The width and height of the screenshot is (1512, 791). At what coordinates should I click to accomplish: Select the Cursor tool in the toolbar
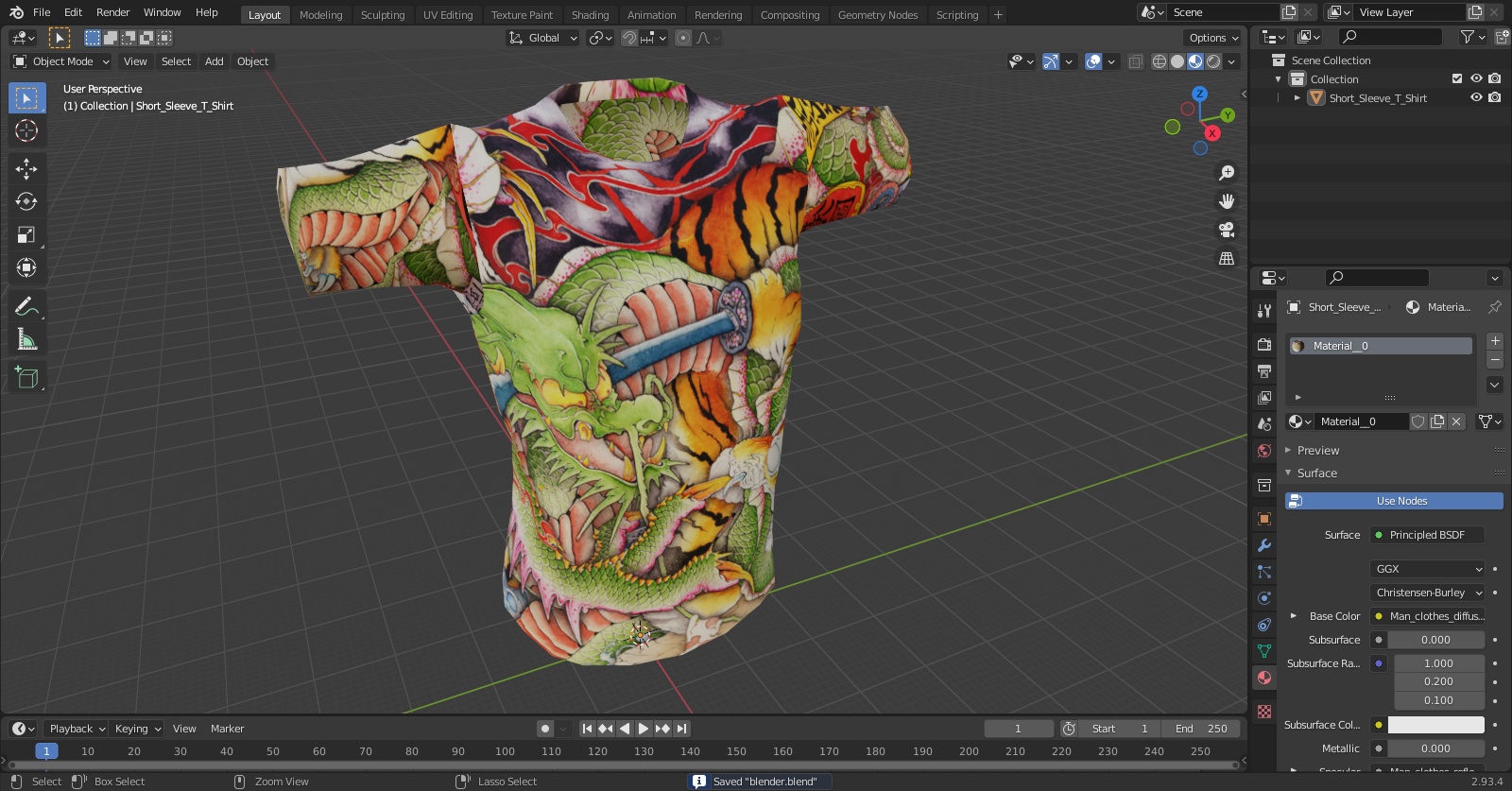click(x=26, y=130)
